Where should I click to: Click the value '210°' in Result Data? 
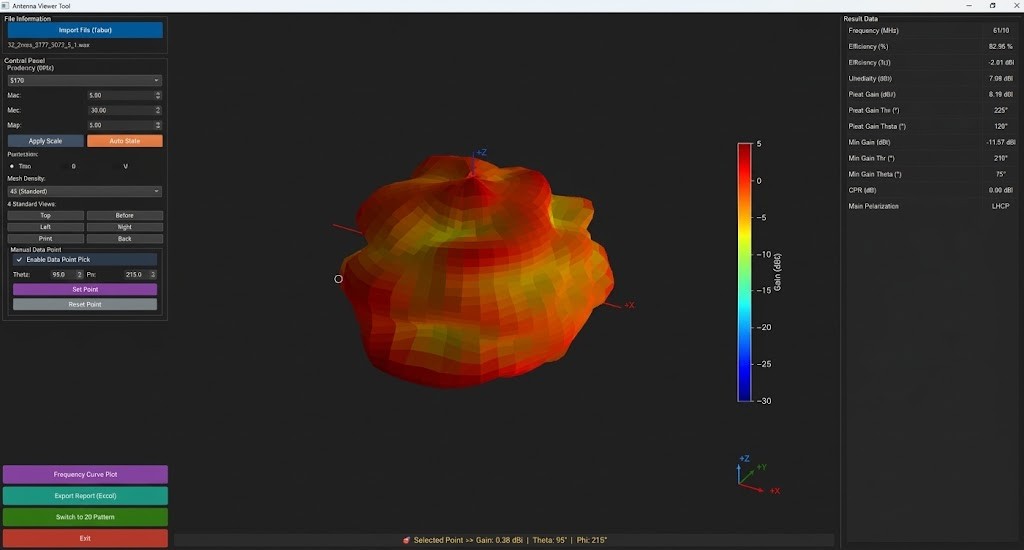1001,158
